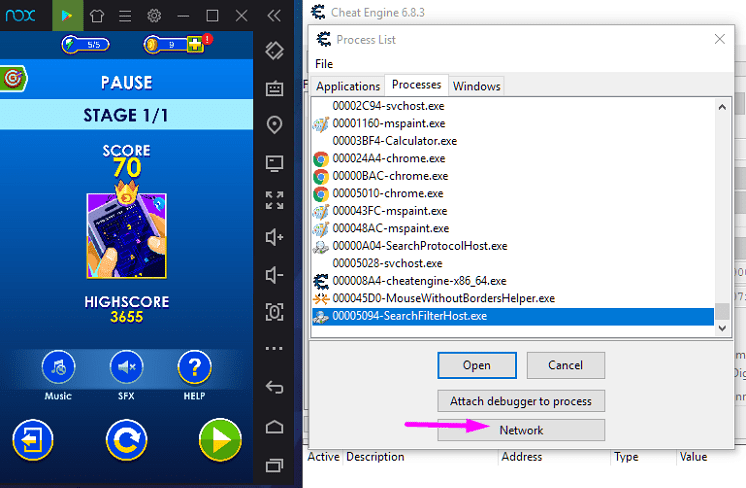Toggle game SFX mute button
The image size is (746, 488).
tap(127, 367)
